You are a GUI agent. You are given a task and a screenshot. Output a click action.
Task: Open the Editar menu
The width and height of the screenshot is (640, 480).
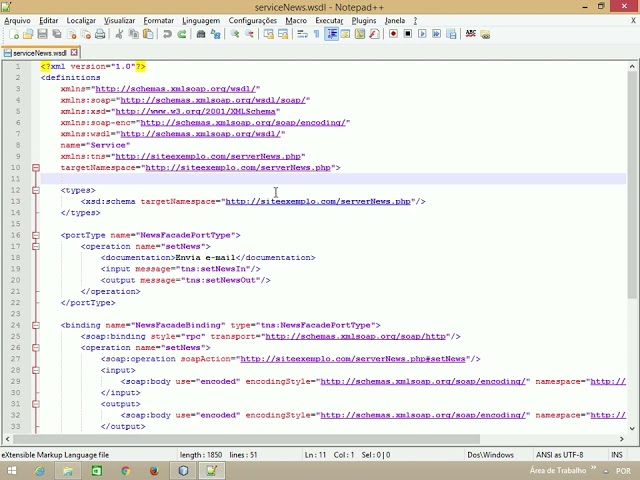pyautogui.click(x=49, y=20)
